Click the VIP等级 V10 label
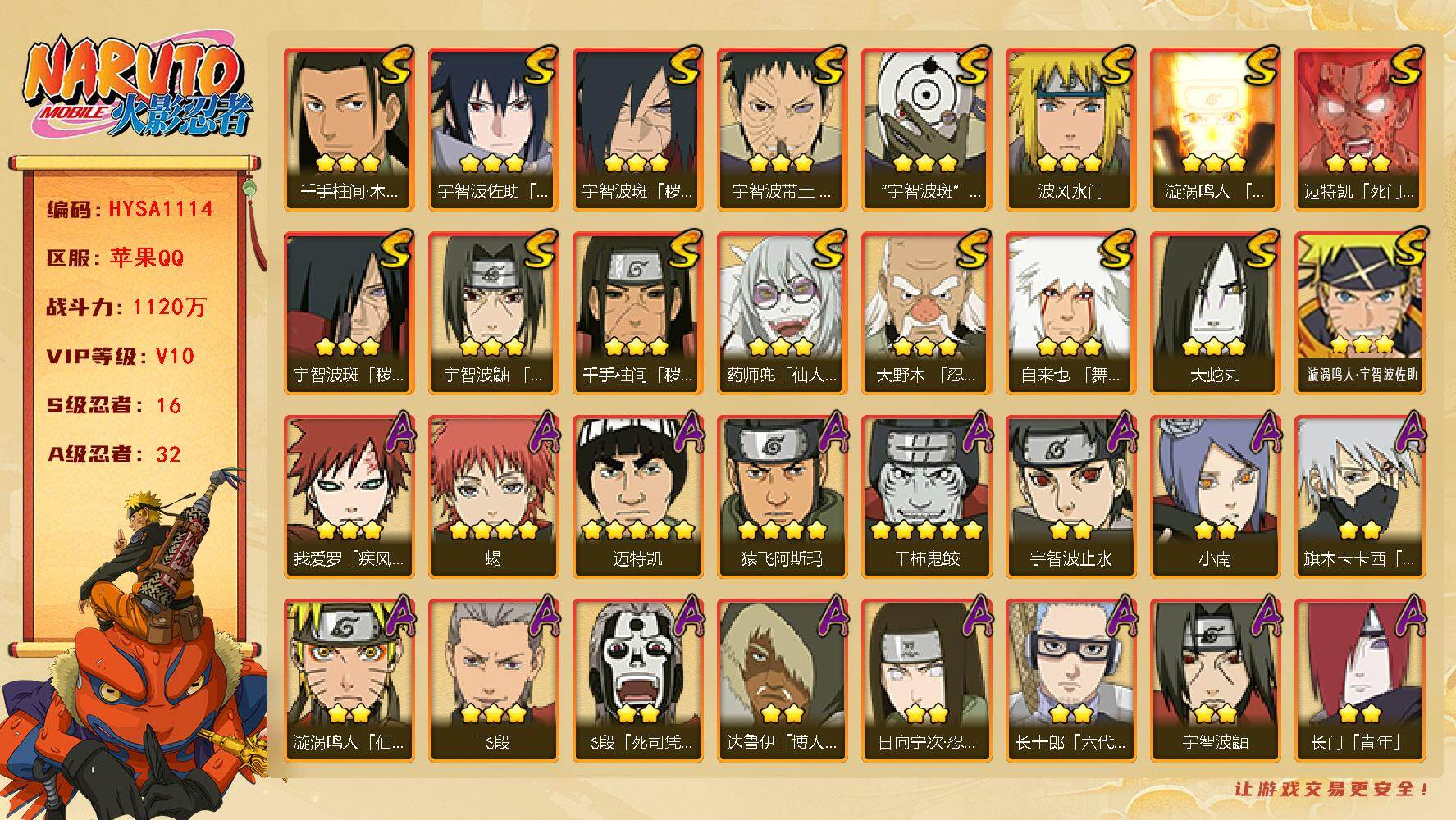This screenshot has height=820, width=1456. coord(121,357)
